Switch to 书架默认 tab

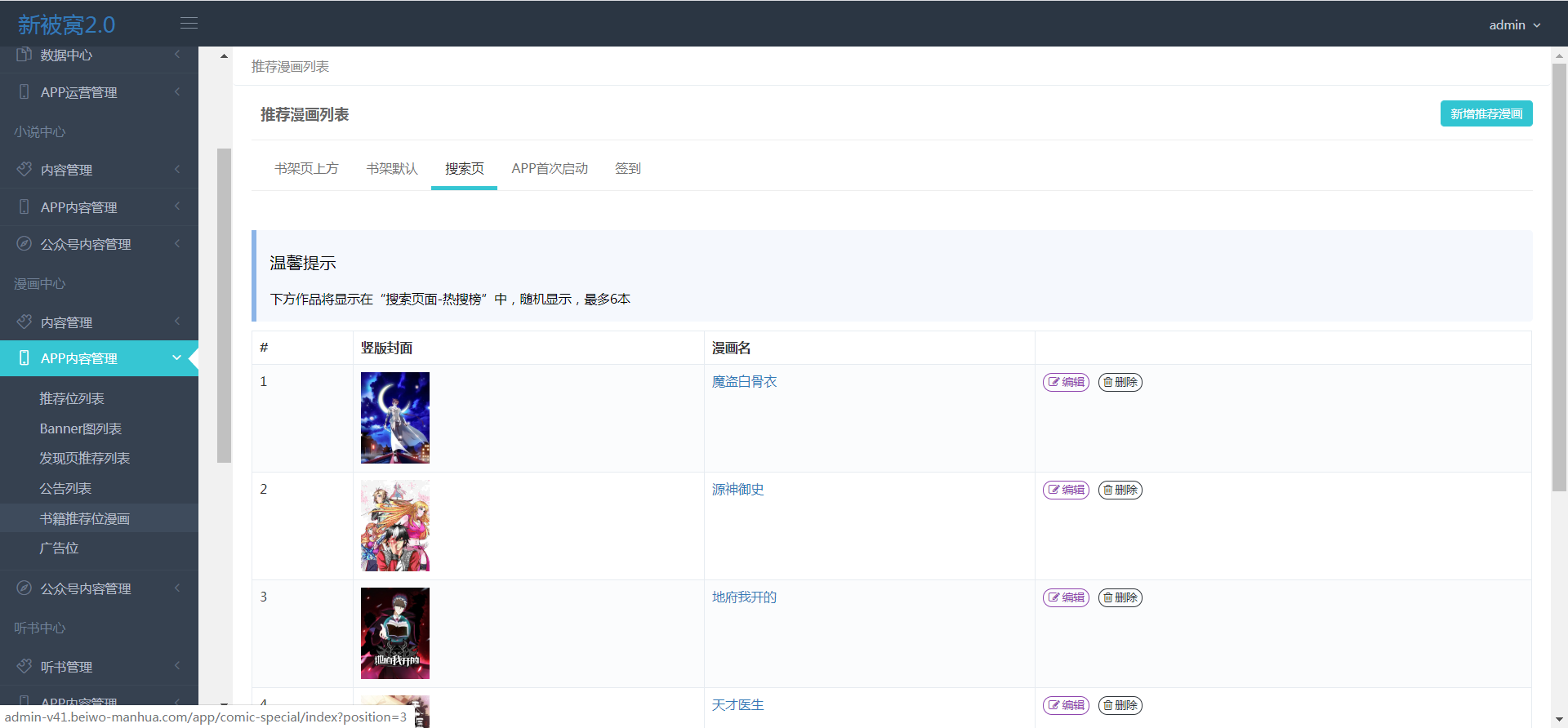pyautogui.click(x=392, y=168)
